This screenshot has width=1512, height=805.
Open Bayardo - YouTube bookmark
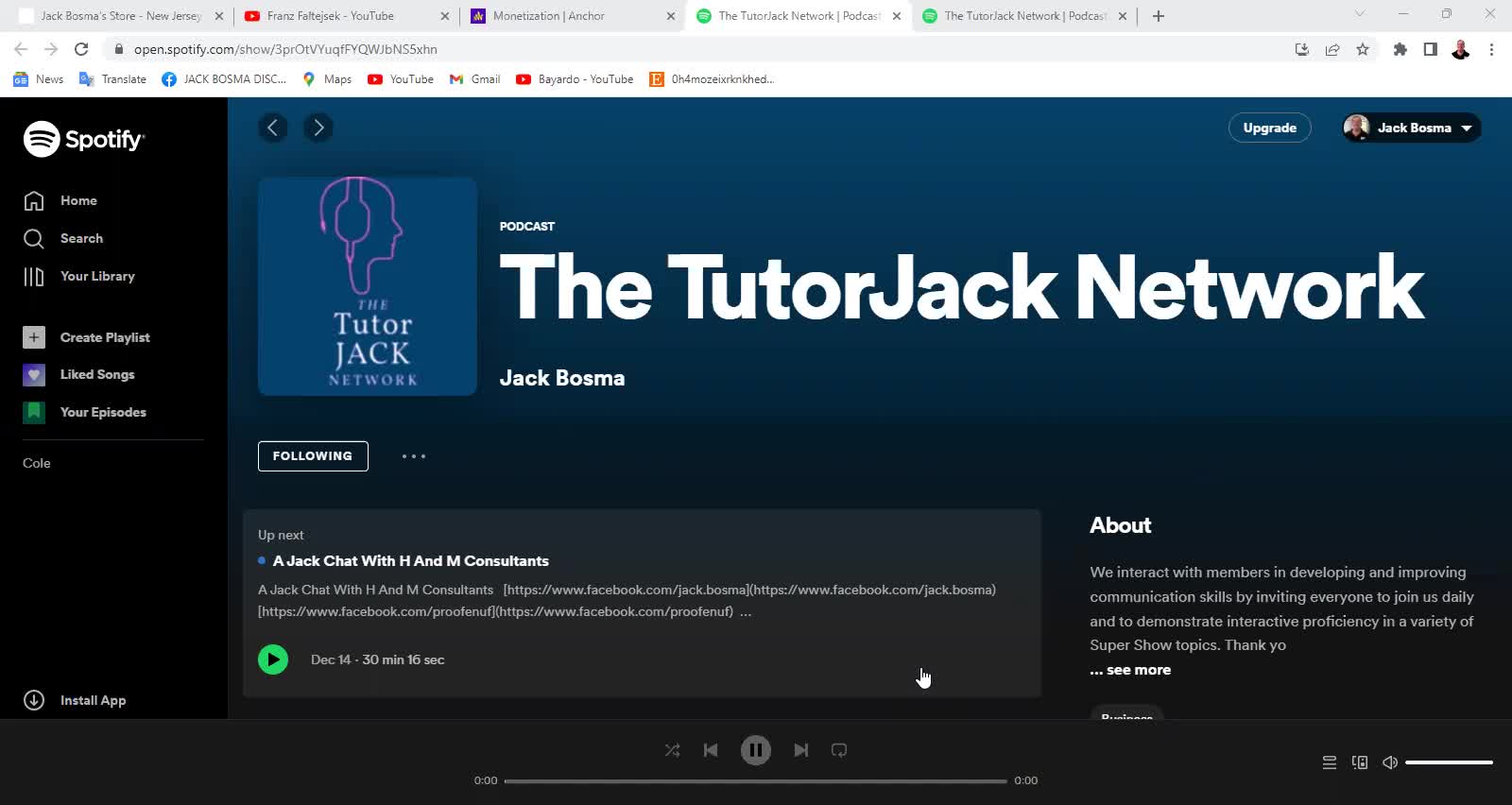pyautogui.click(x=575, y=79)
